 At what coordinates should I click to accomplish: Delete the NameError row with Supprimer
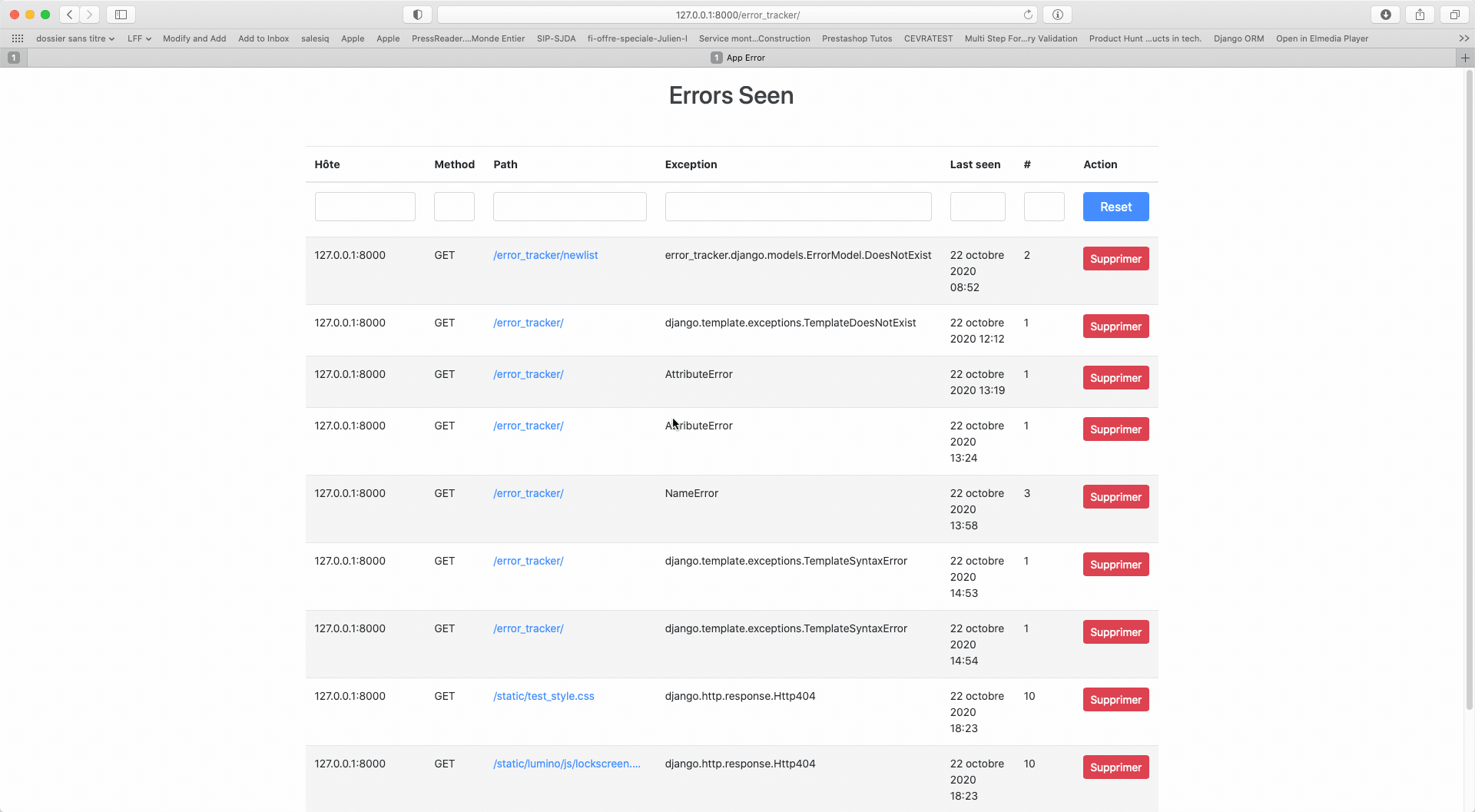pyautogui.click(x=1115, y=497)
